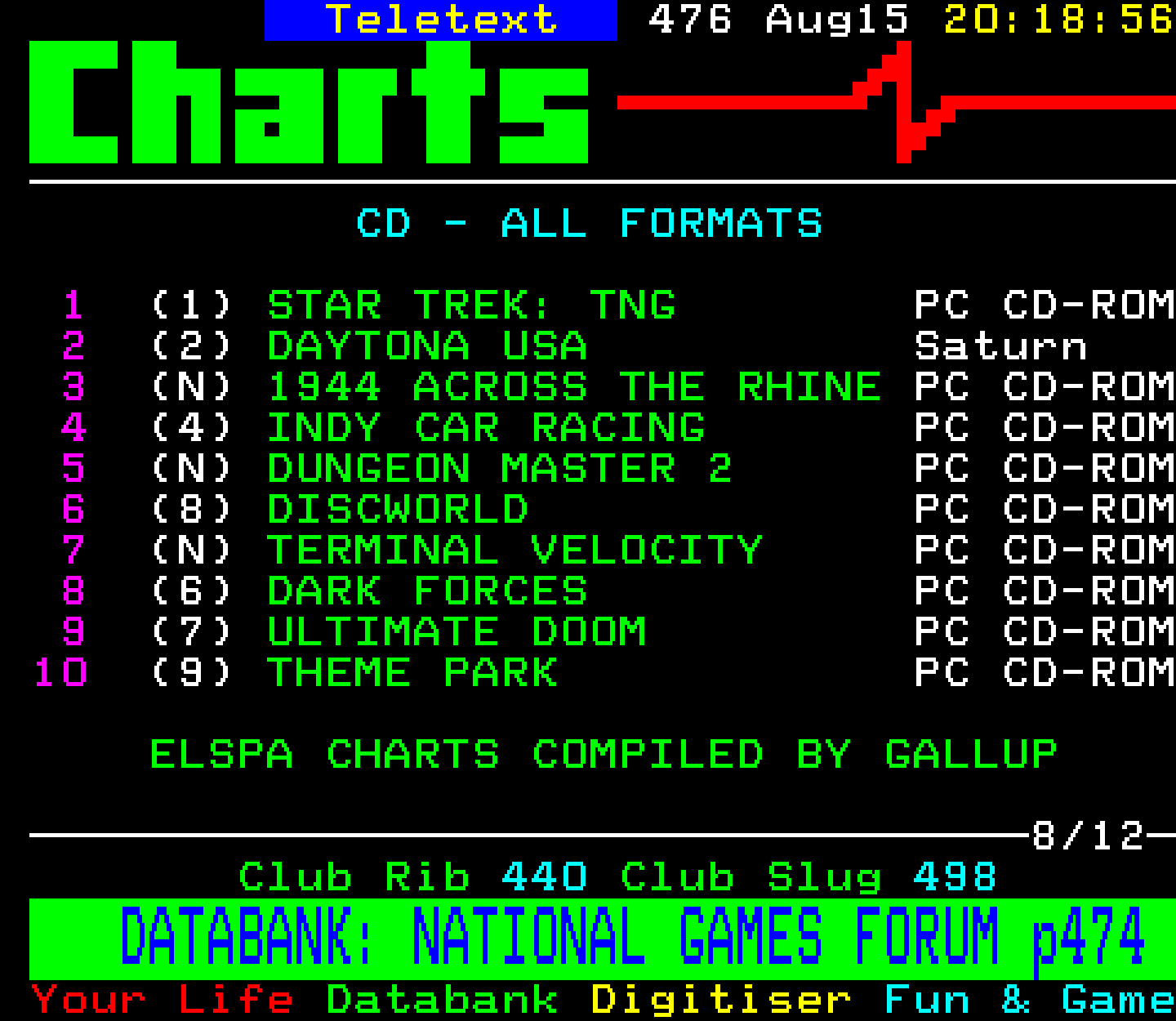Select DARK FORCES chart entry
The image size is (1176, 1021).
427,591
